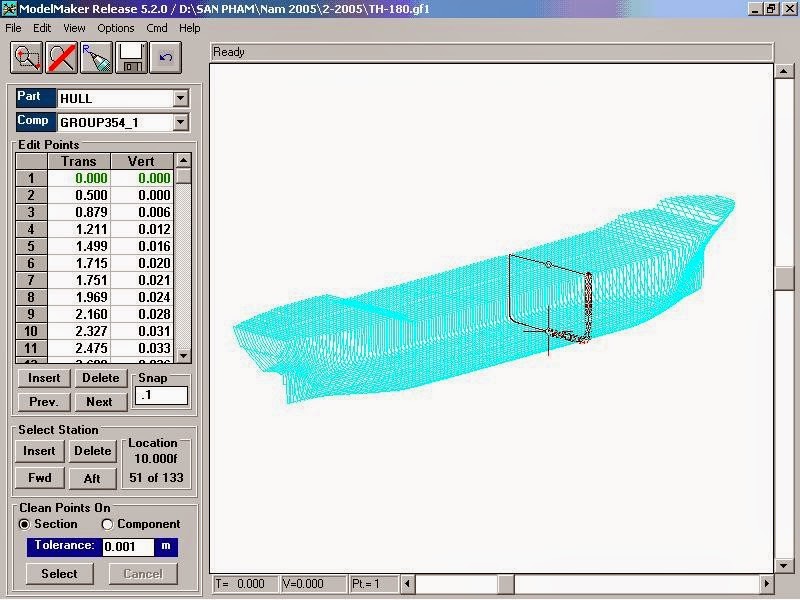Screen dimensions: 800x600
Task: Insert a new station
Action: [38, 451]
